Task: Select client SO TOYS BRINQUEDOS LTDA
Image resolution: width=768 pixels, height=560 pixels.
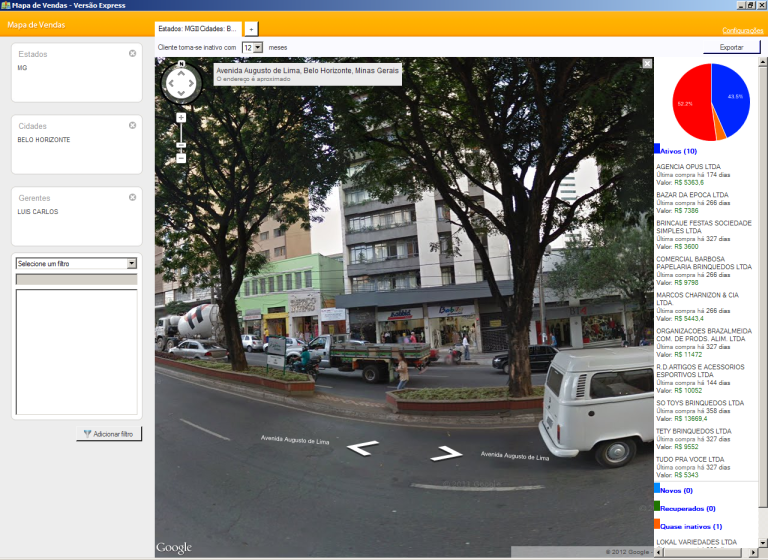Action: pyautogui.click(x=700, y=403)
